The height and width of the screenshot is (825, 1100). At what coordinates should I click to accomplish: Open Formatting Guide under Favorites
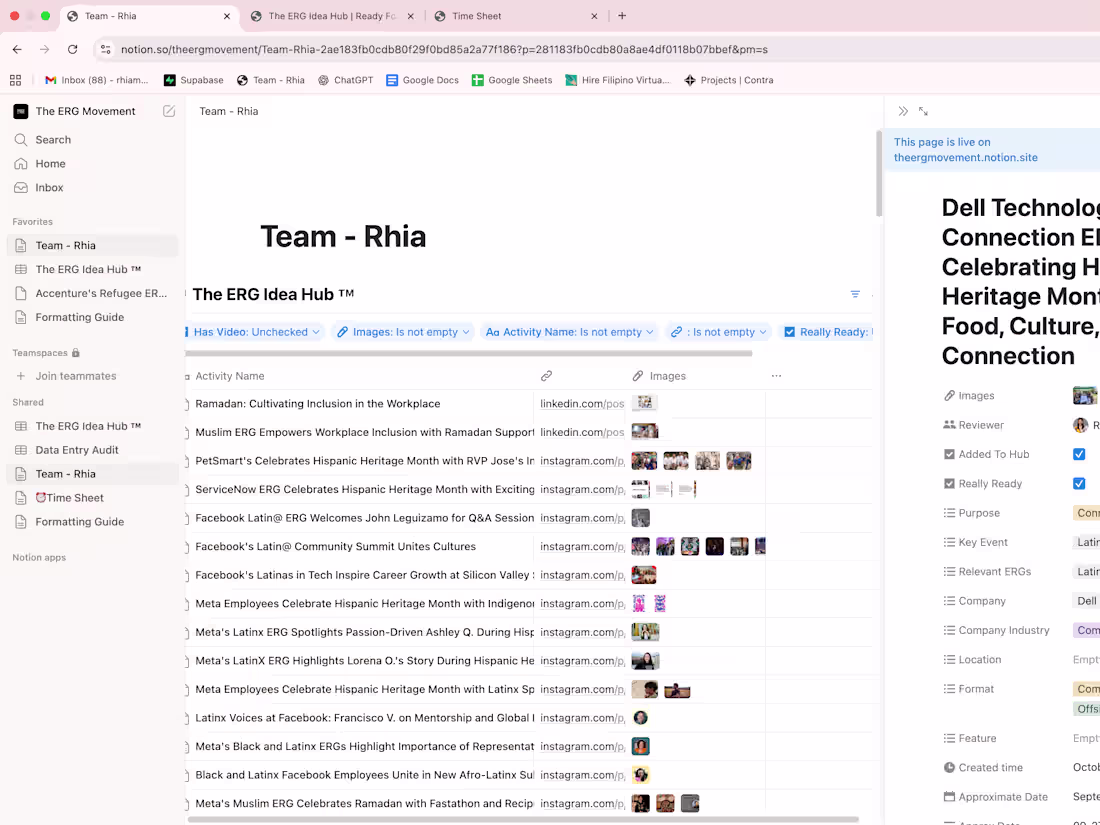[91, 317]
